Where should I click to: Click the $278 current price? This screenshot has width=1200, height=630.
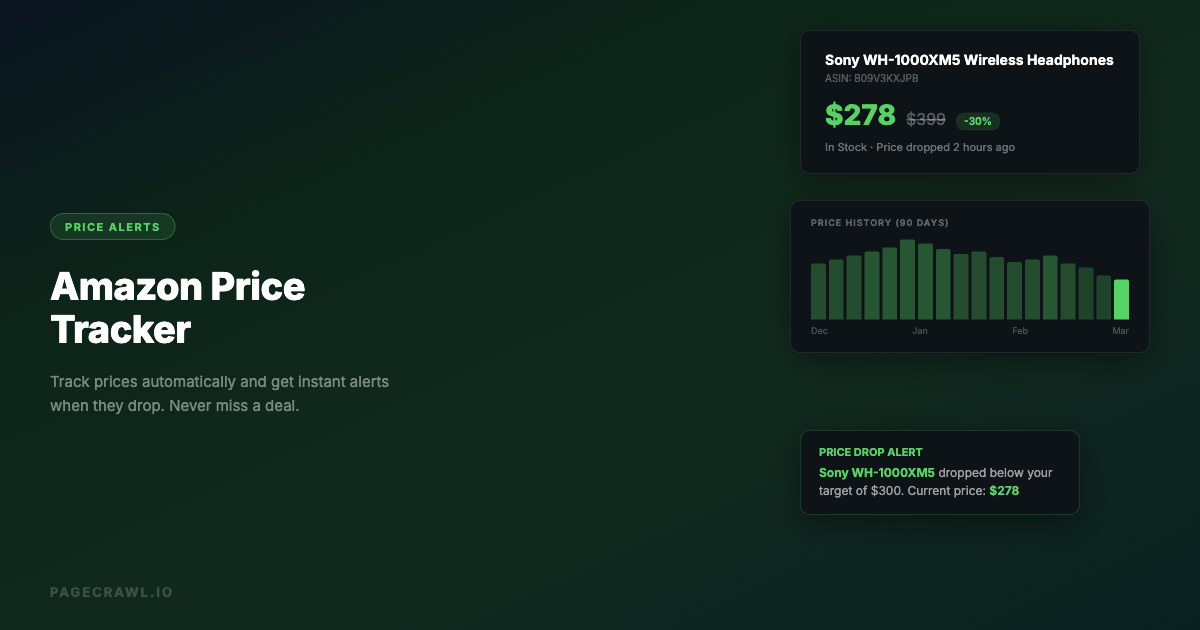858,115
